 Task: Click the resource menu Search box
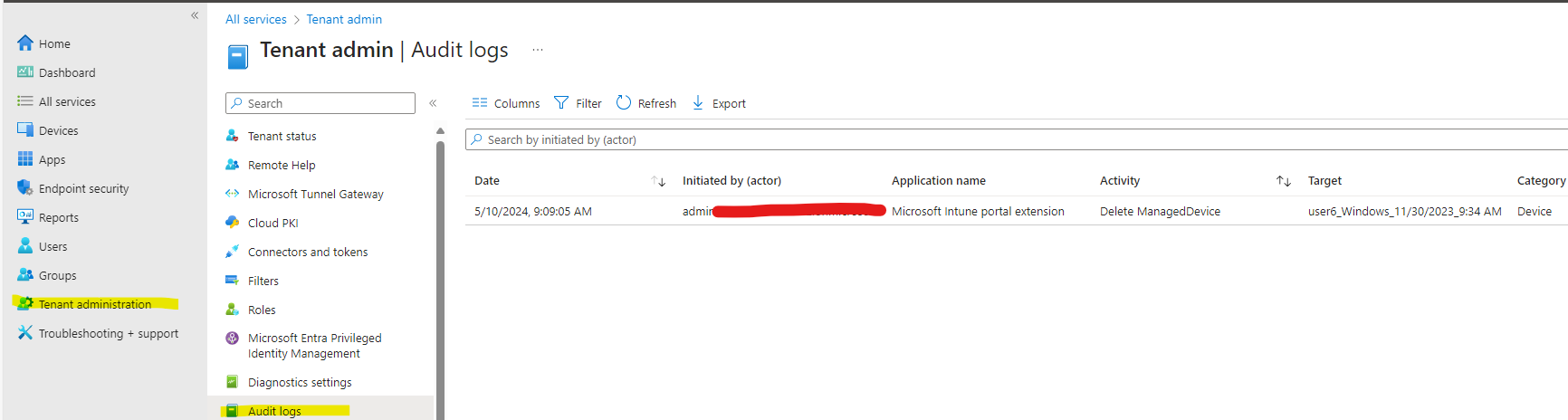tap(320, 103)
